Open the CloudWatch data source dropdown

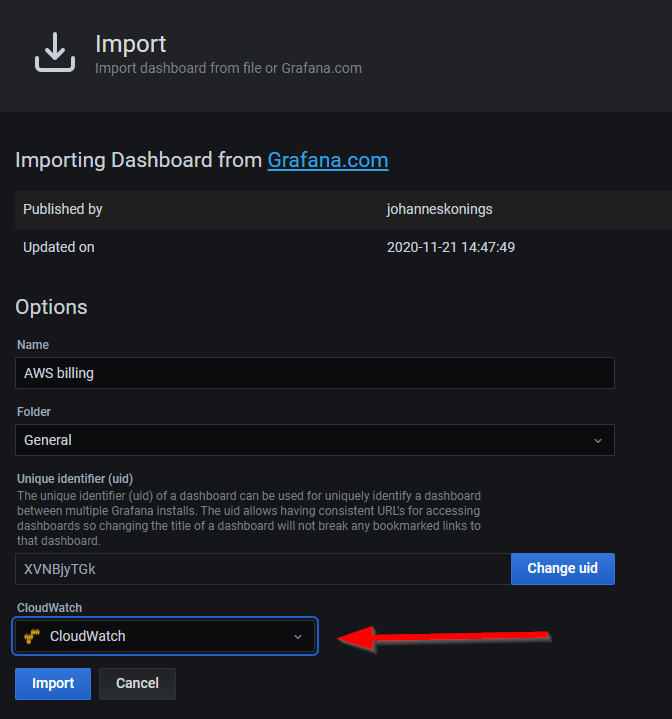pos(165,636)
